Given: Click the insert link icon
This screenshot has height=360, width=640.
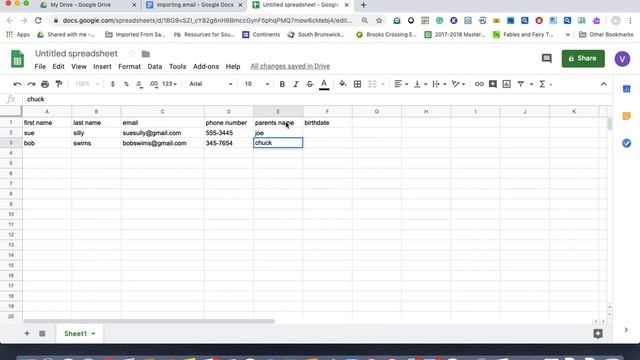Looking at the screenshot, I should tap(479, 84).
